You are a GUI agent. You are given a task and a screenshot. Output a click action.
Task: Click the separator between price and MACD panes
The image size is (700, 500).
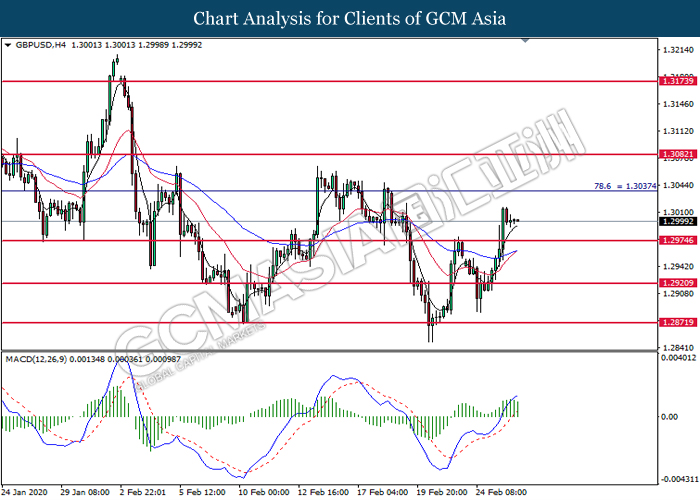[329, 351]
